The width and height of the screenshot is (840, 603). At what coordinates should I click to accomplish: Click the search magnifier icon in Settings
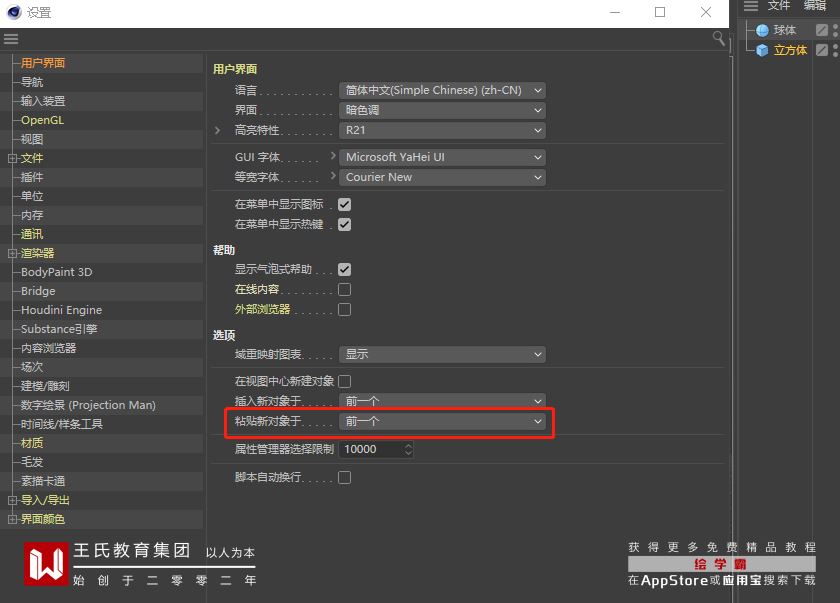[x=718, y=39]
